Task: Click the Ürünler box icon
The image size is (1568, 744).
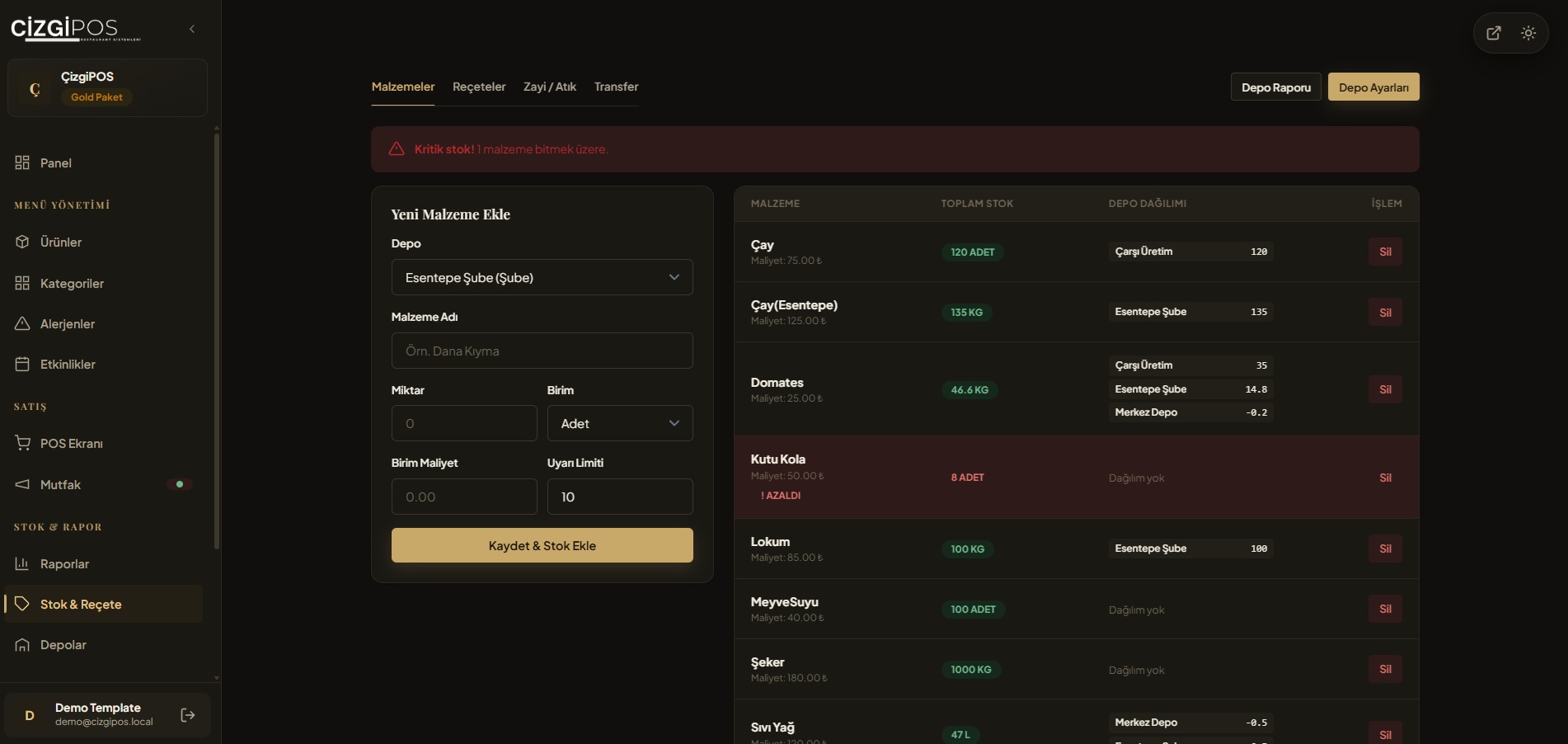Action: pos(22,242)
